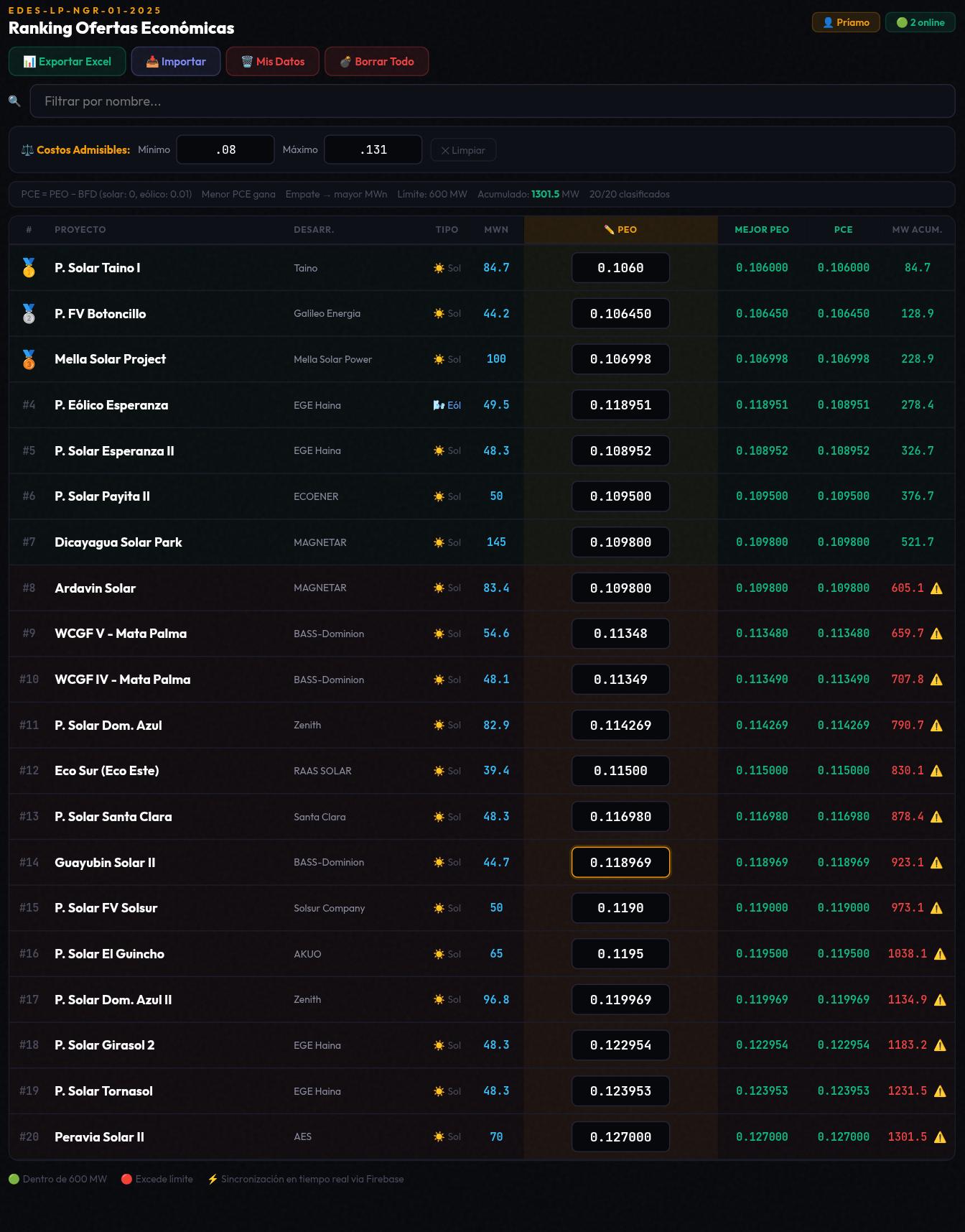The width and height of the screenshot is (965, 1232).
Task: Click the scales icon beside Costos Admisibles
Action: (x=27, y=150)
